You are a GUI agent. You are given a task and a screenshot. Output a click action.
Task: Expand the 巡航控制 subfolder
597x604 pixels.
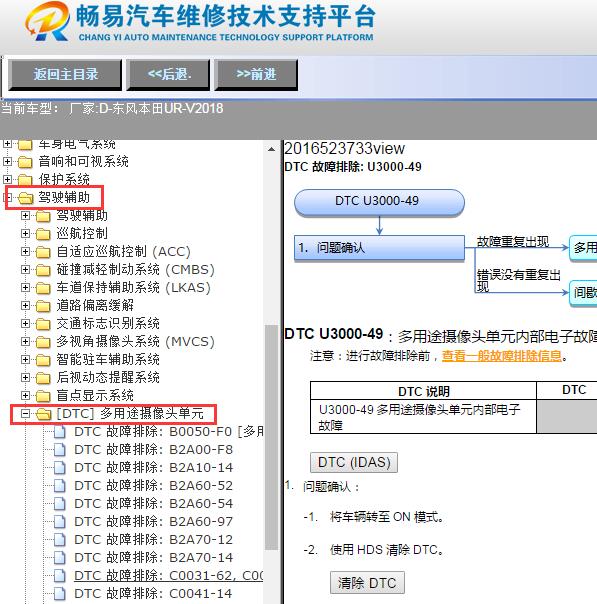pyautogui.click(x=25, y=233)
